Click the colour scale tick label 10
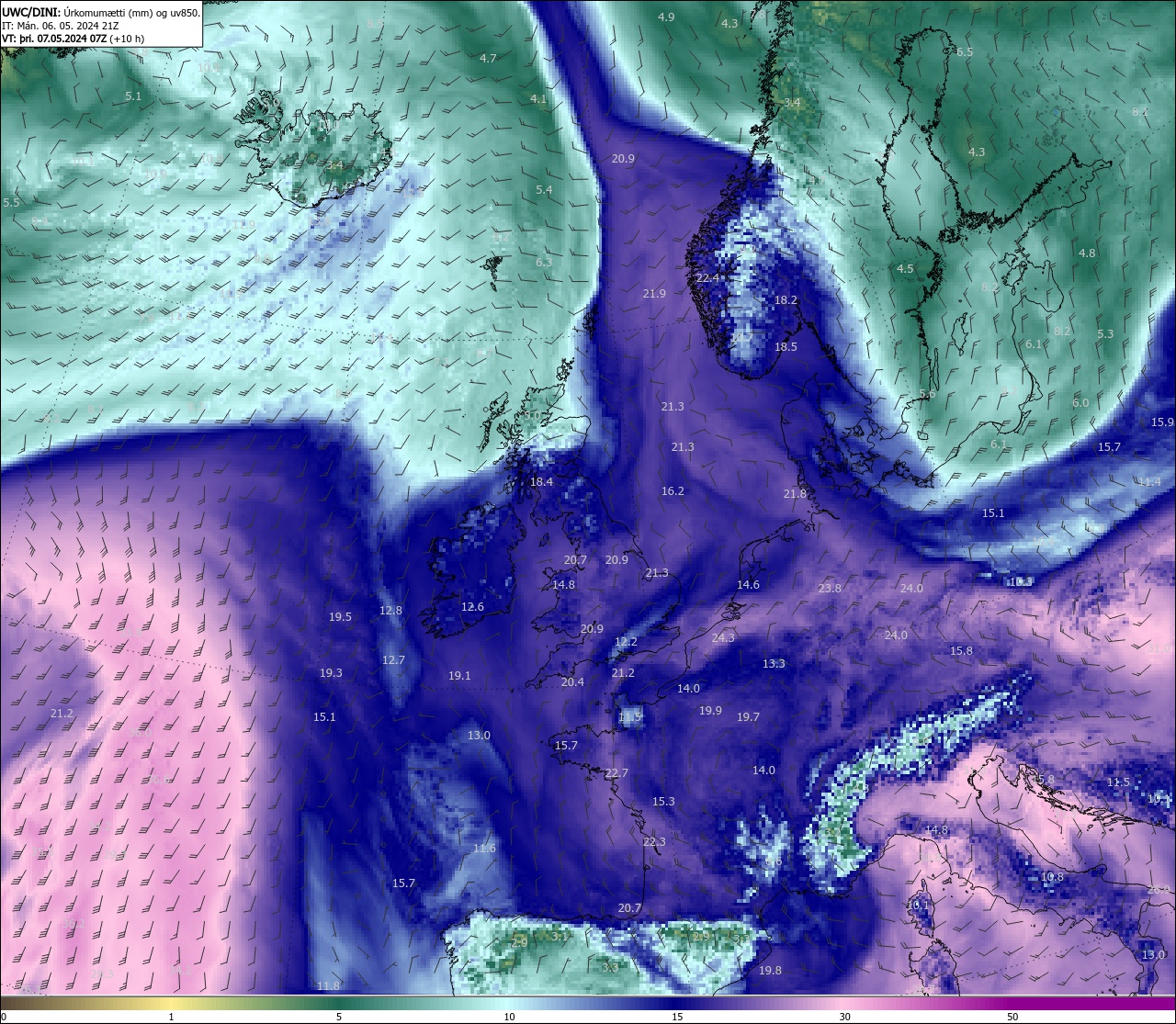Image resolution: width=1176 pixels, height=1024 pixels. pyautogui.click(x=509, y=1017)
